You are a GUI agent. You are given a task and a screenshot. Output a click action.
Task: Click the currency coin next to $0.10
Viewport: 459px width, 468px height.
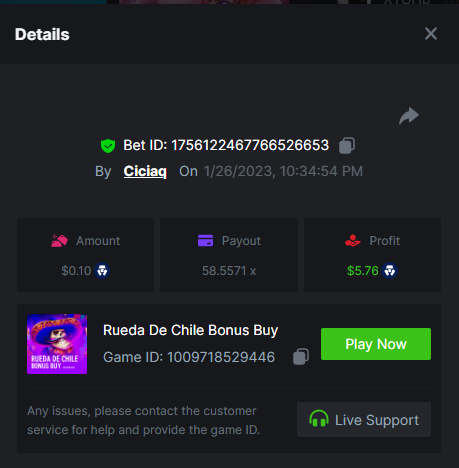[x=102, y=271]
